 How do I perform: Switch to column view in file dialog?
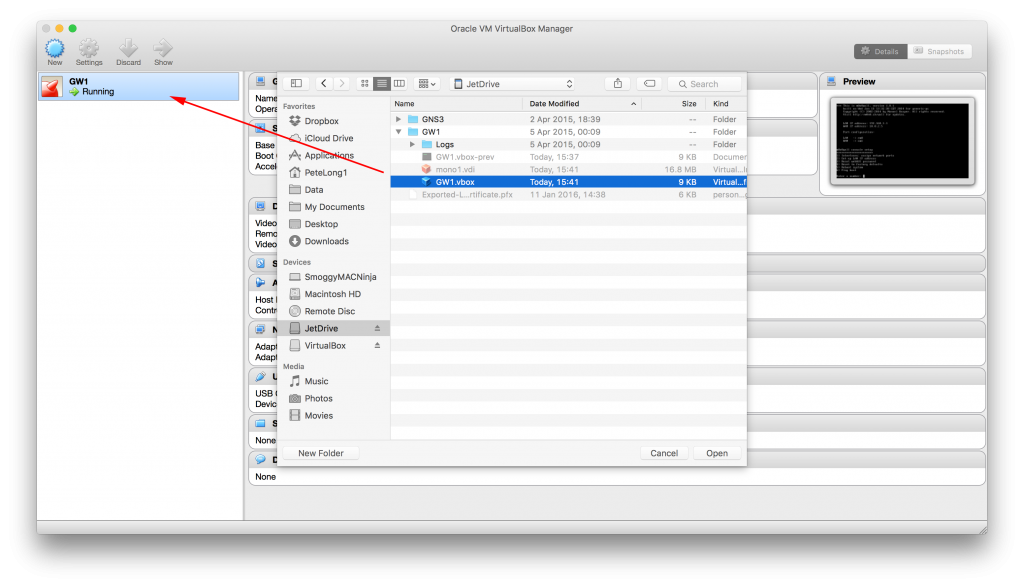[x=400, y=83]
